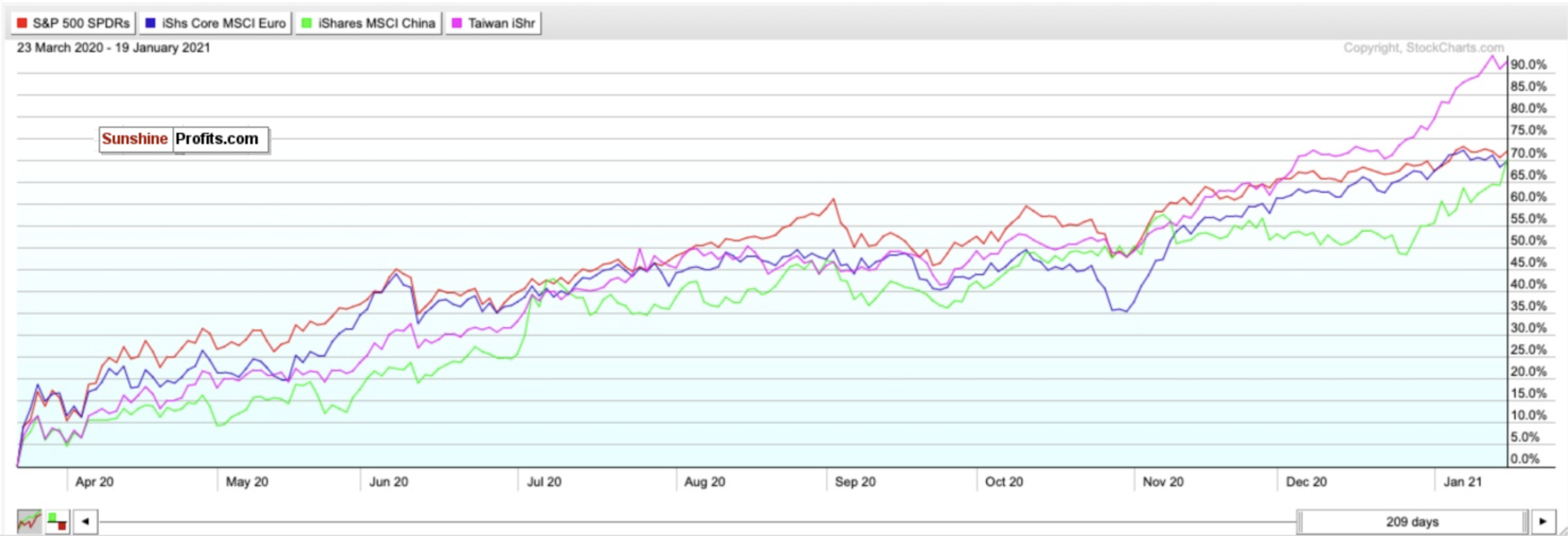The image size is (1568, 536).
Task: Click the 0.0% axis label
Action: point(1525,459)
